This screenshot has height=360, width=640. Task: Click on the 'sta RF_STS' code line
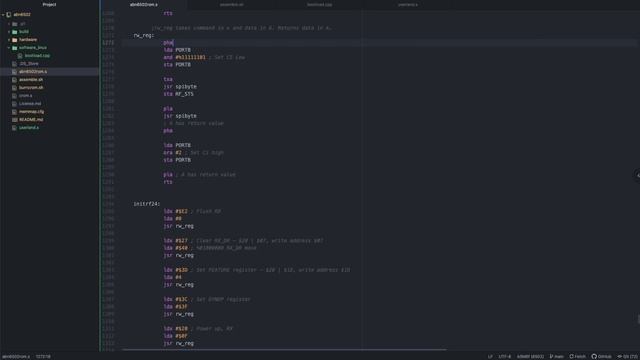pyautogui.click(x=178, y=94)
